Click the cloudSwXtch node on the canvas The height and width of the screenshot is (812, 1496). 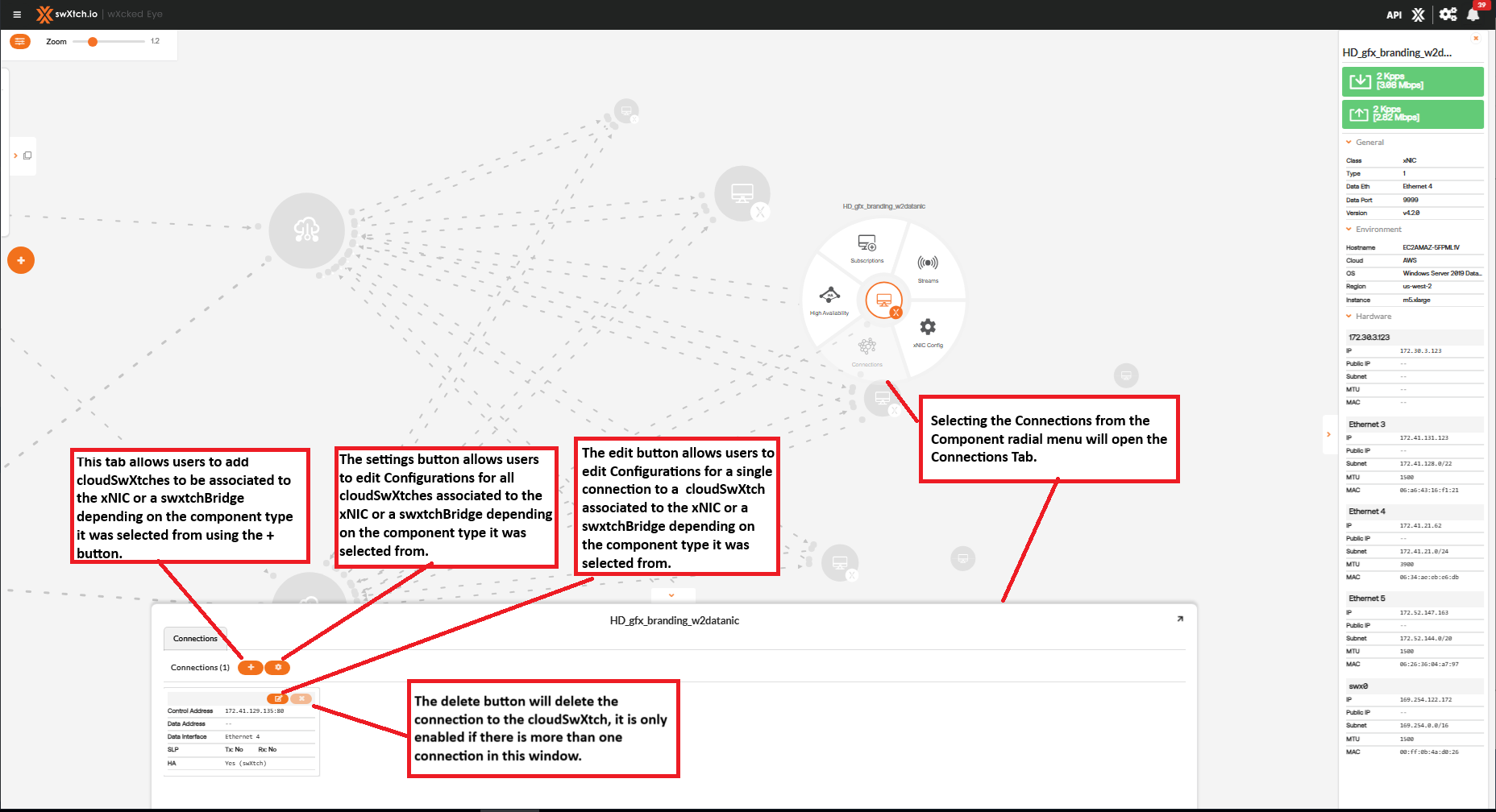coord(306,230)
